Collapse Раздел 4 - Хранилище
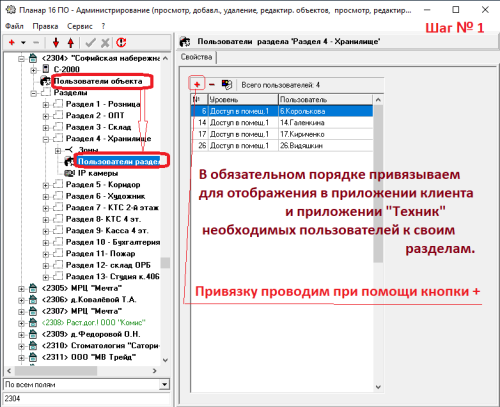 point(46,139)
